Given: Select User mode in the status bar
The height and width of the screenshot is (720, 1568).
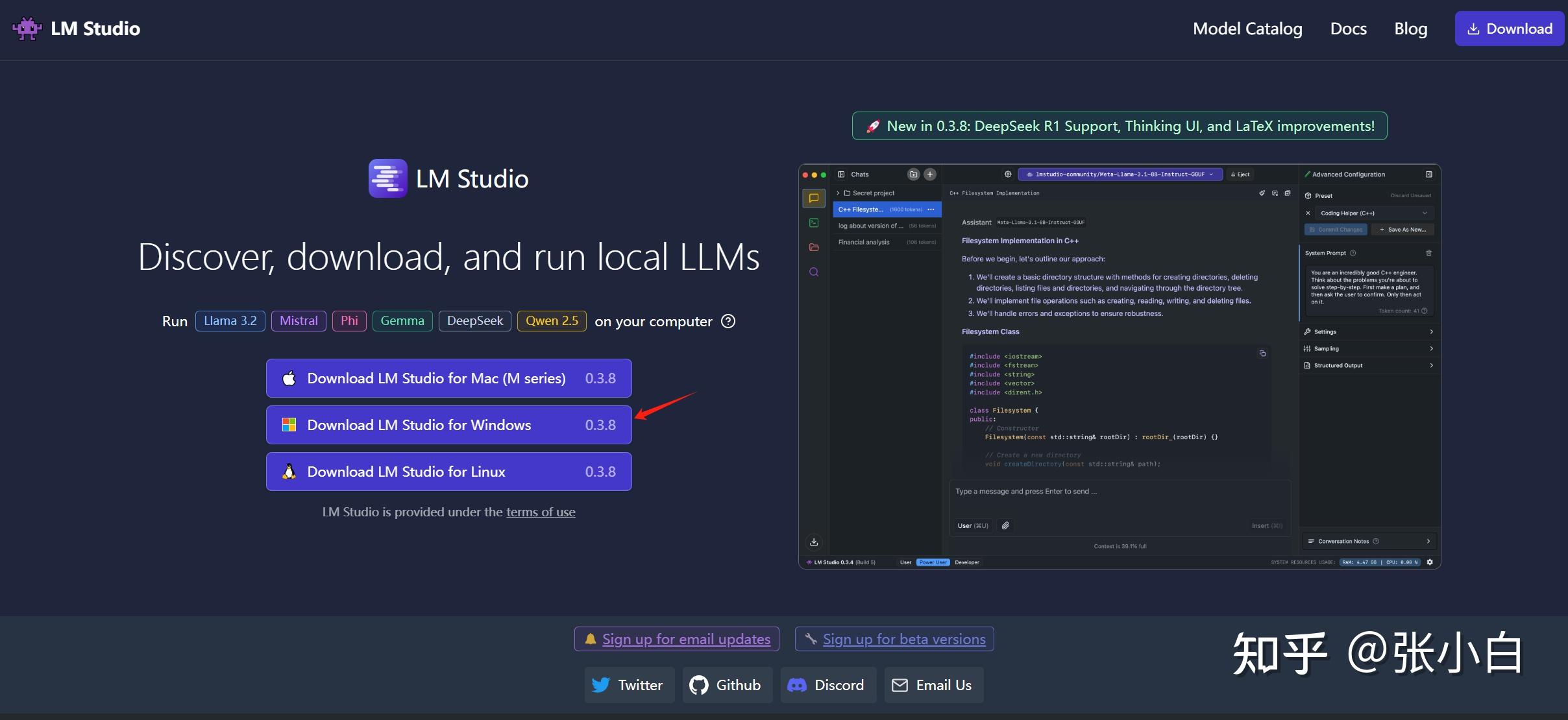Looking at the screenshot, I should pos(906,562).
